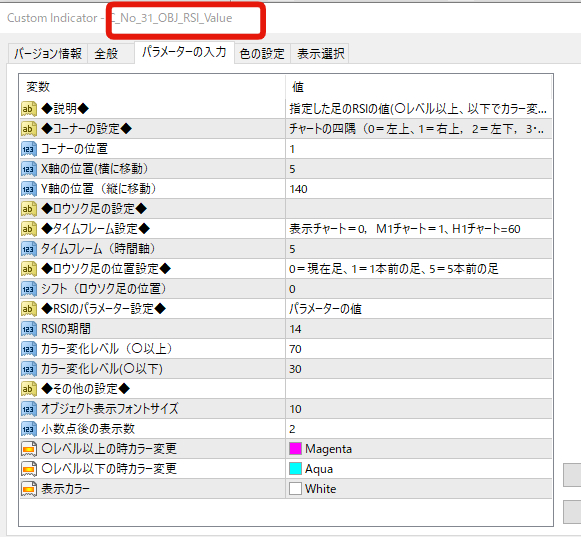Click the color icon beside 〇レベル以下の時カラー変更
Viewport: 581px width, 537px height.
pyautogui.click(x=29, y=469)
